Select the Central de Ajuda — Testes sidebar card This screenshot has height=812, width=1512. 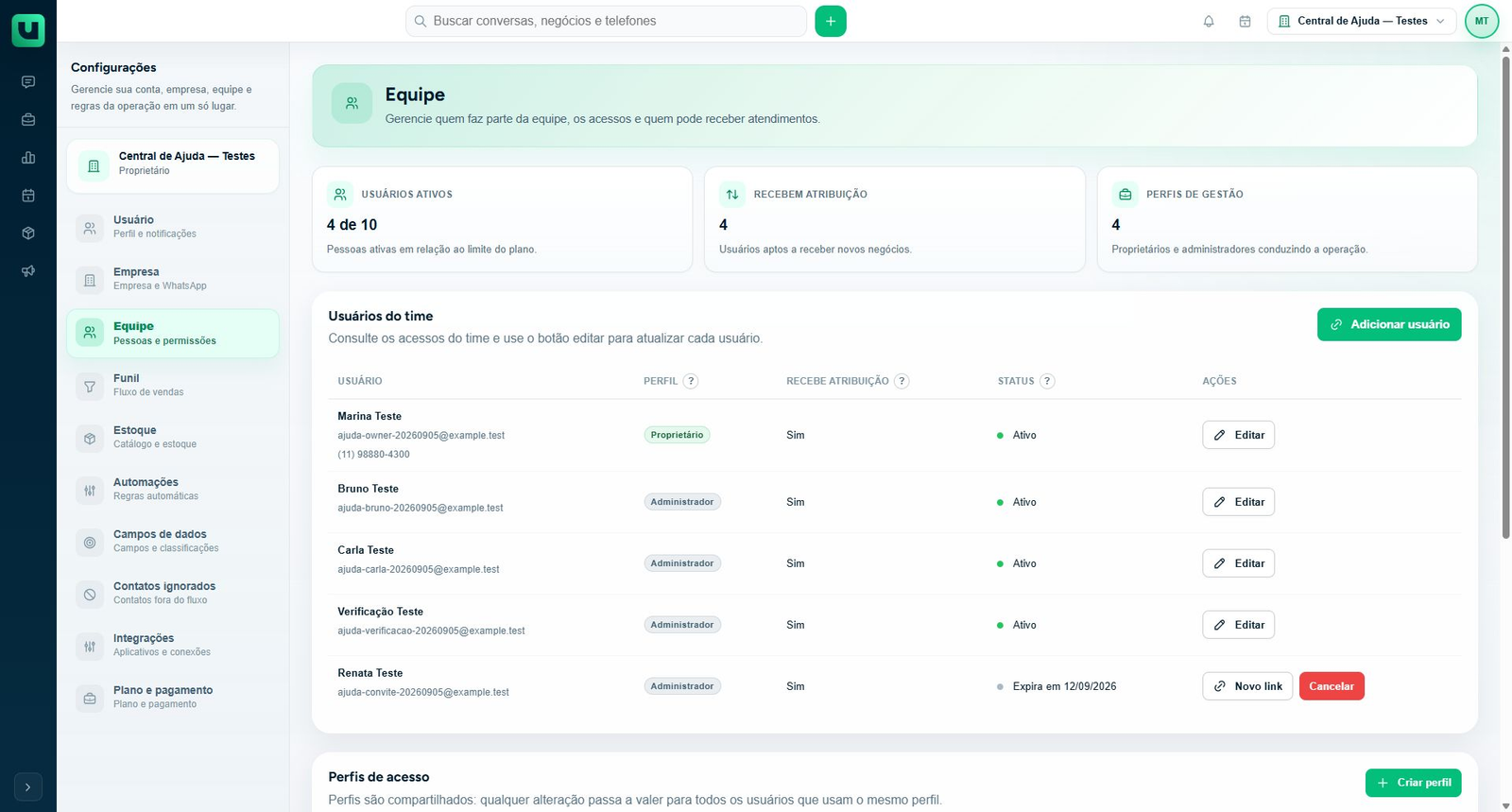coord(173,166)
